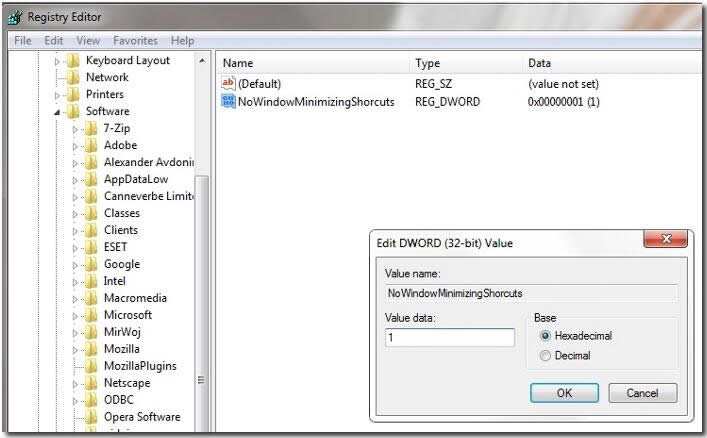
Task: Click the Value data input field
Action: point(449,338)
